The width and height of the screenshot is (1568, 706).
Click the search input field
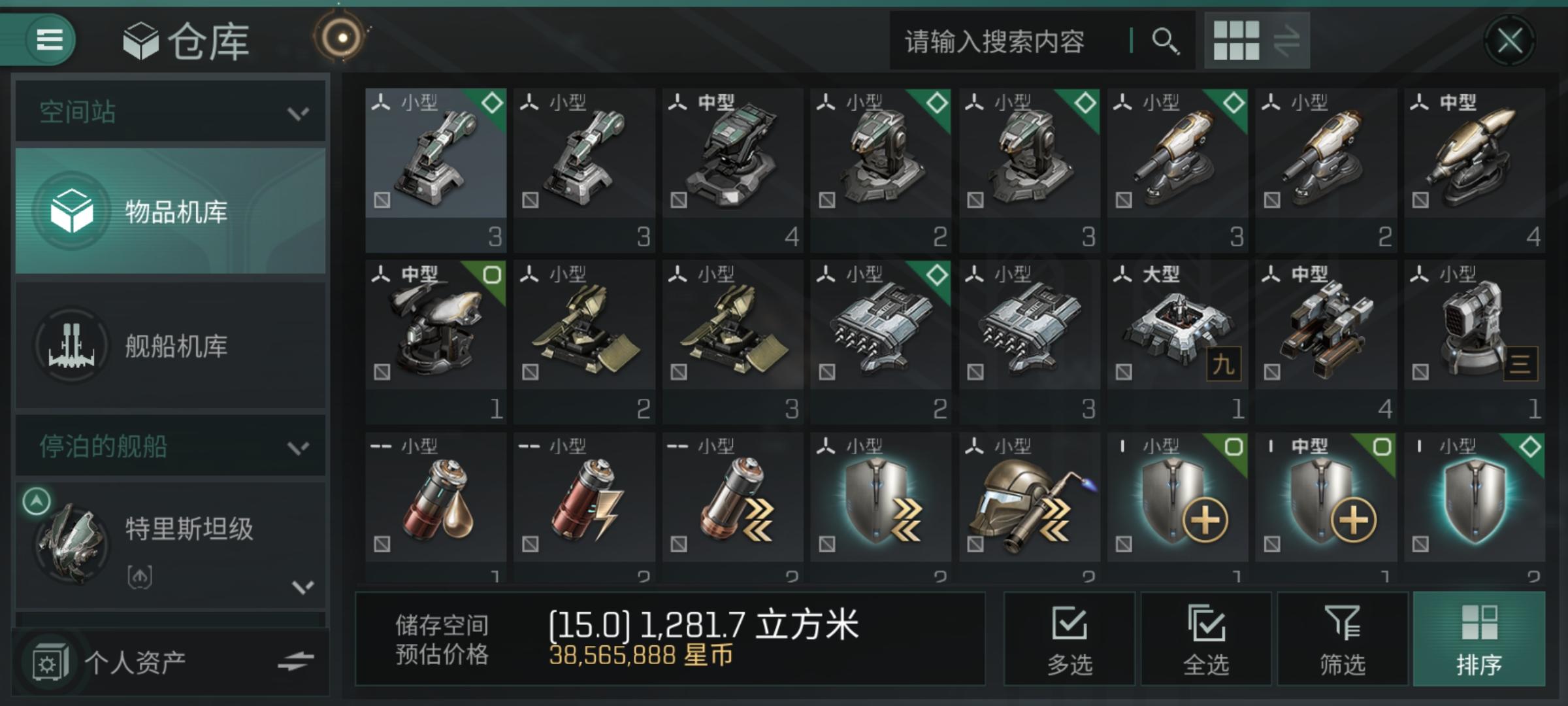point(1009,41)
